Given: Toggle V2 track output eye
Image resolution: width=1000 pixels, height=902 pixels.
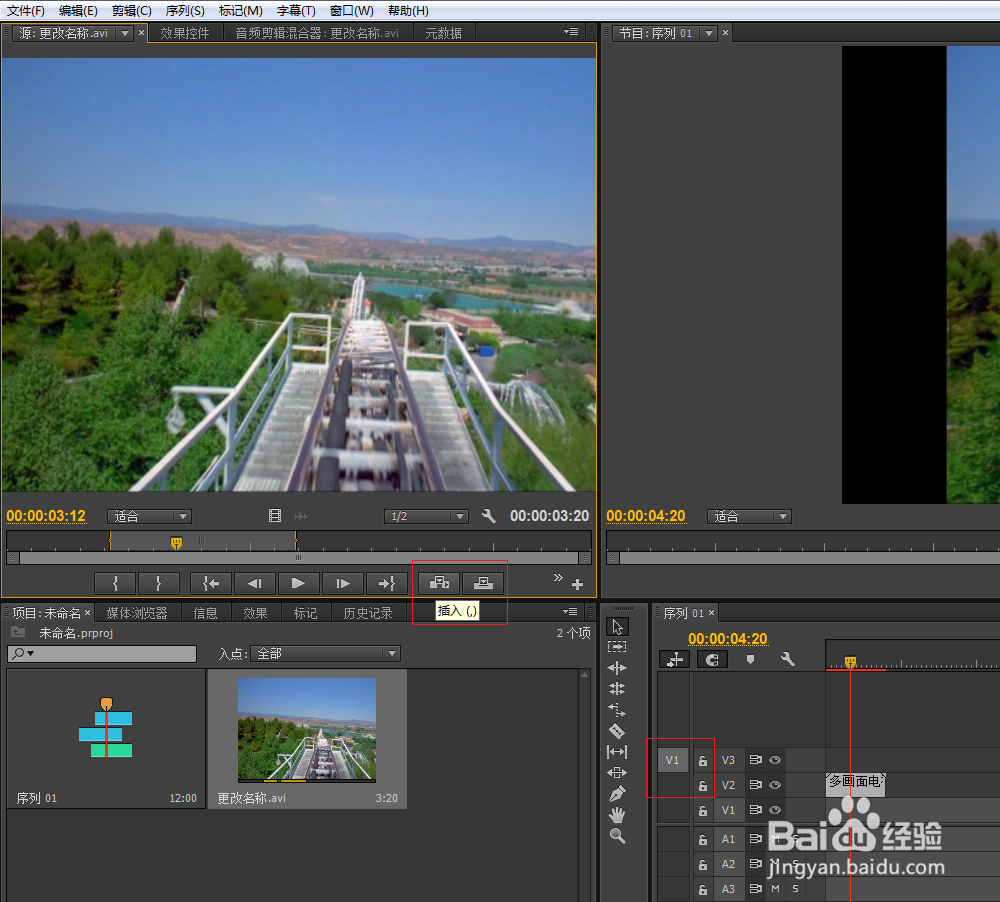Looking at the screenshot, I should [x=775, y=785].
